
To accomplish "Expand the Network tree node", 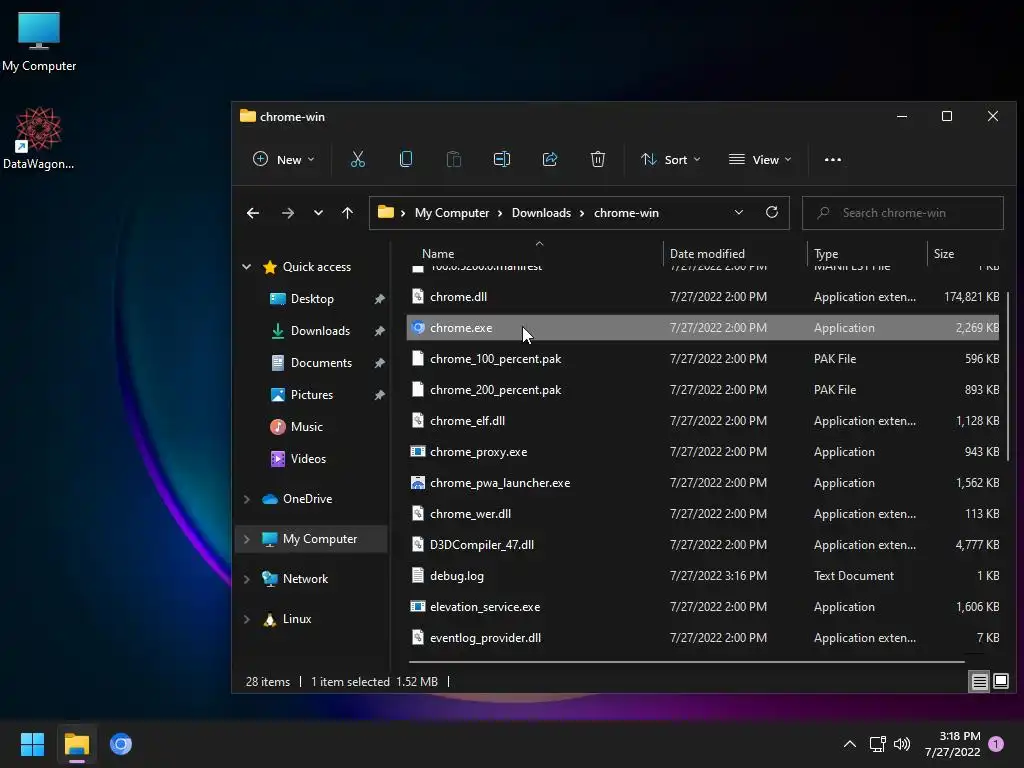I will point(246,579).
